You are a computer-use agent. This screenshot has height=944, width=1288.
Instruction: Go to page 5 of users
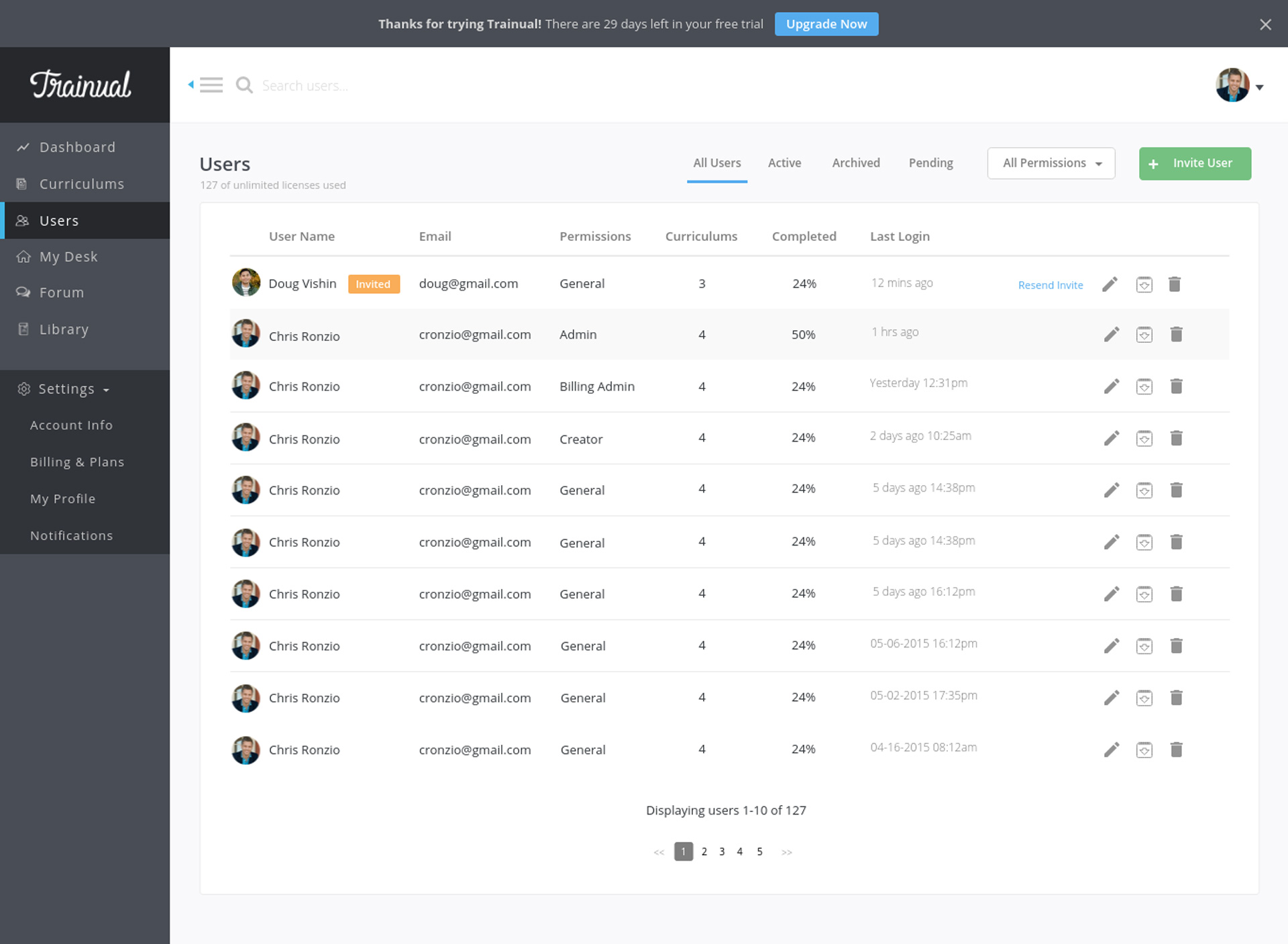click(759, 851)
